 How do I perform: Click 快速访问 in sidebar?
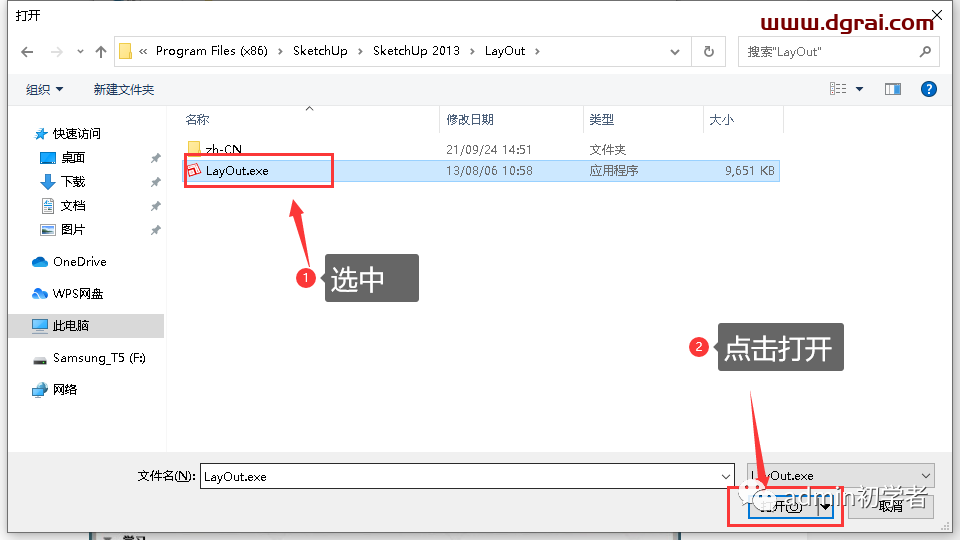coord(77,133)
